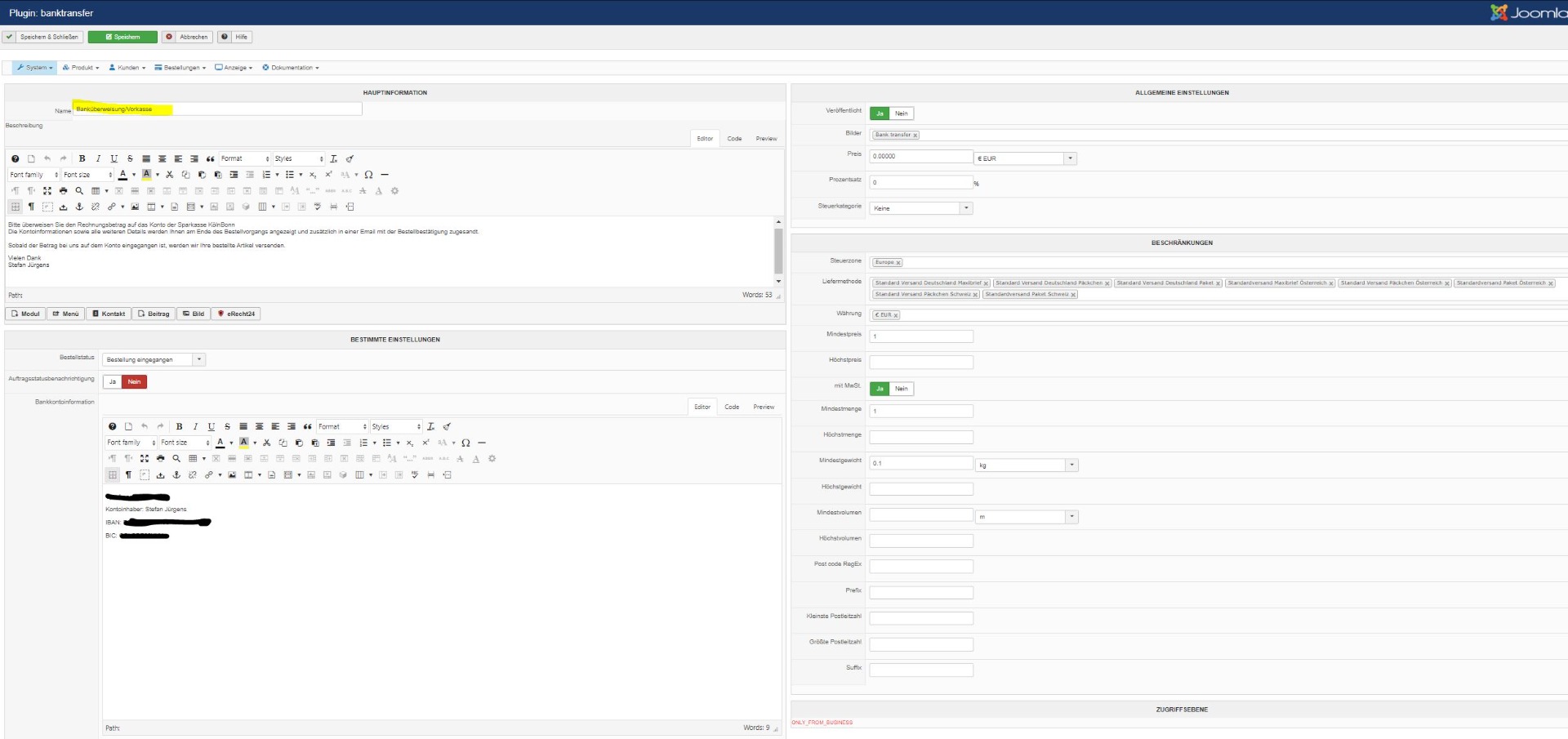The height and width of the screenshot is (739, 1568).
Task: Click Bold in the Beschreibung editor toolbar
Action: (x=82, y=159)
